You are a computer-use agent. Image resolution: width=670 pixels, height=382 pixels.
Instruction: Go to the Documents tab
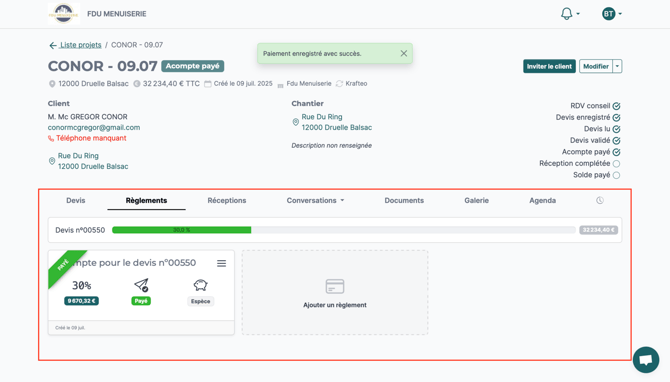click(404, 200)
